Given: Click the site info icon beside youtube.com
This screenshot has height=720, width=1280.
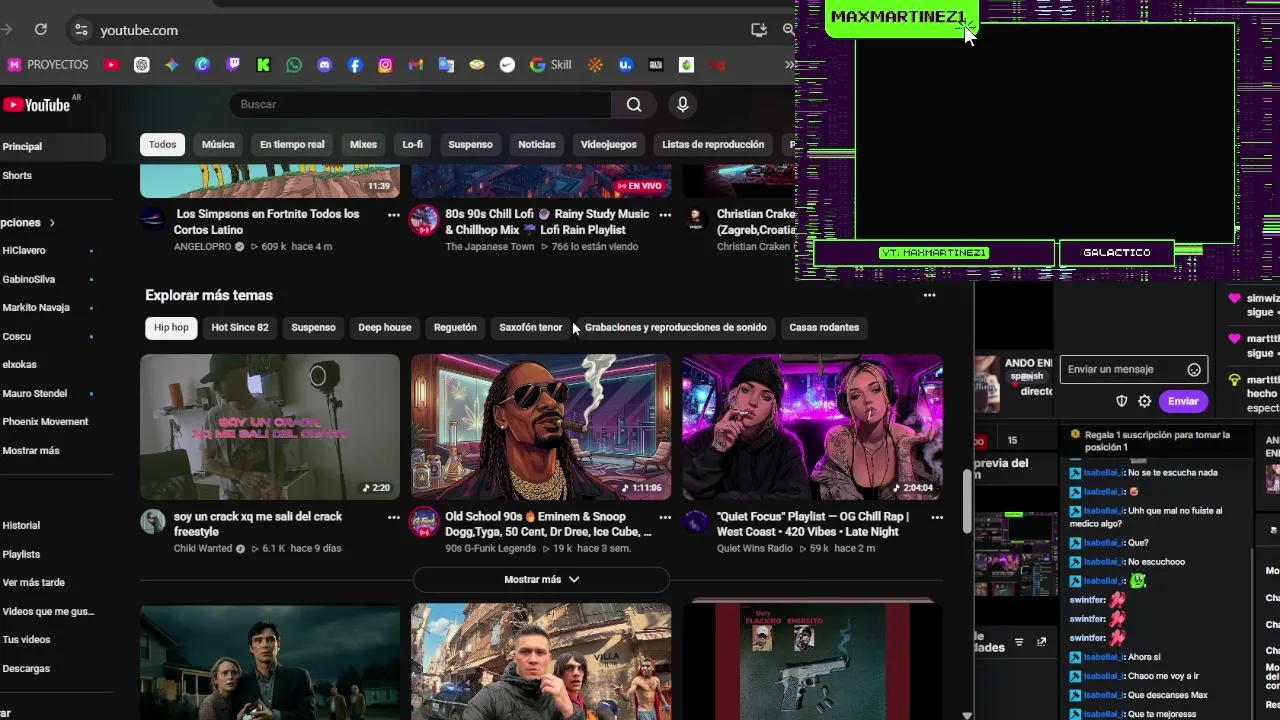Looking at the screenshot, I should coord(81,30).
